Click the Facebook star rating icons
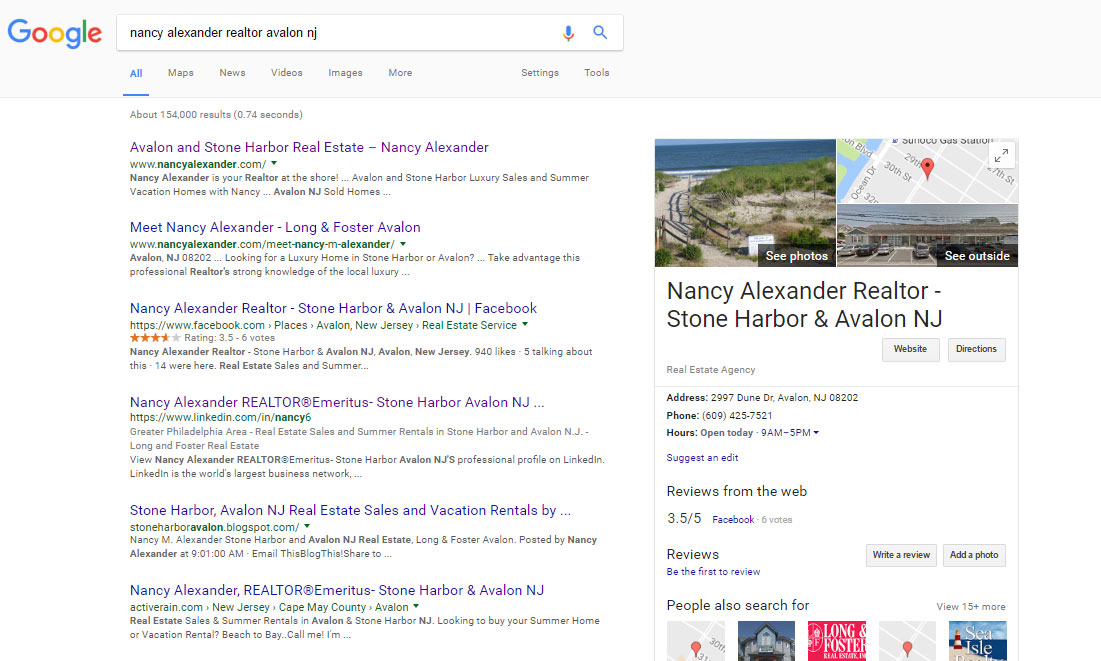The width and height of the screenshot is (1101, 661). (x=154, y=338)
